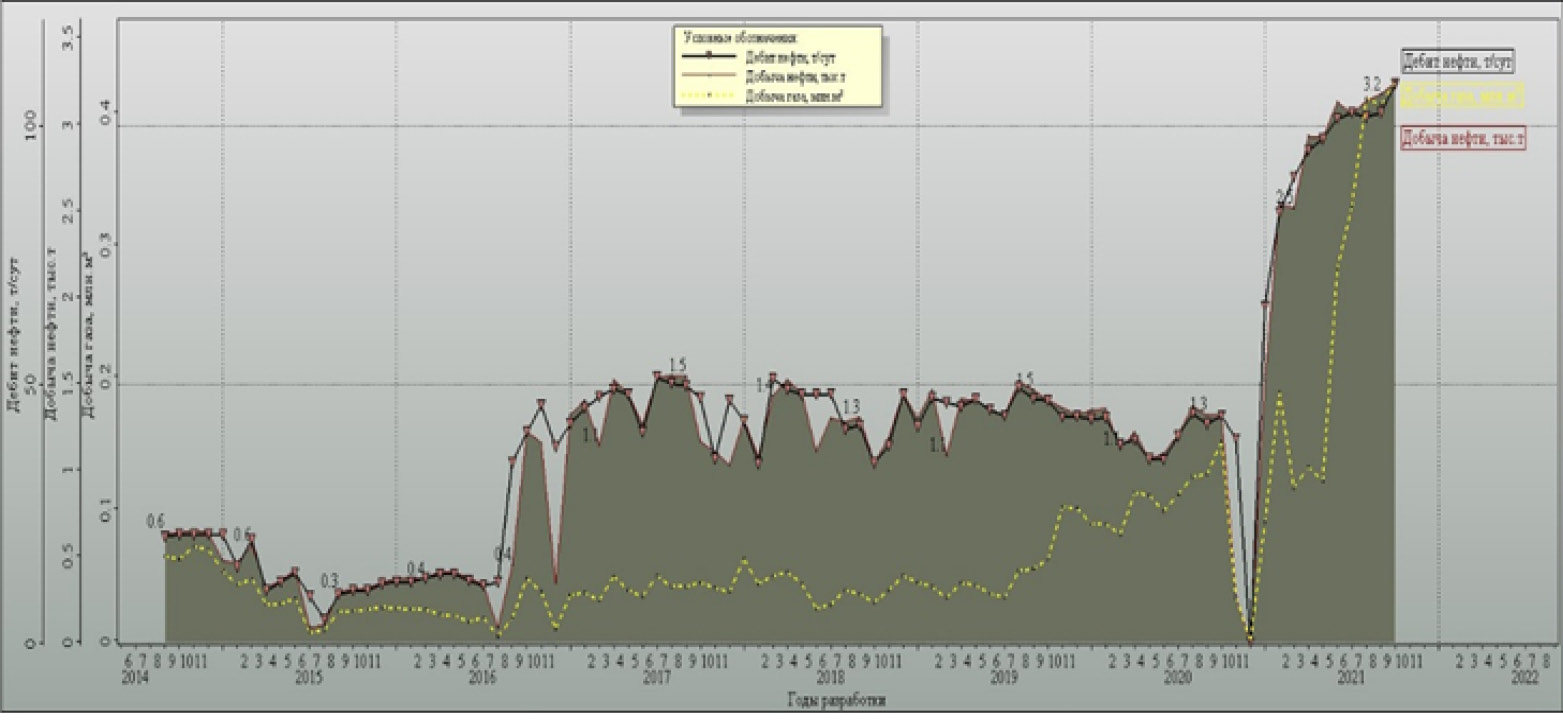Image resolution: width=1563 pixels, height=722 pixels.
Task: Click the black line marker for Дебит нефти in the legend
Action: [x=710, y=57]
